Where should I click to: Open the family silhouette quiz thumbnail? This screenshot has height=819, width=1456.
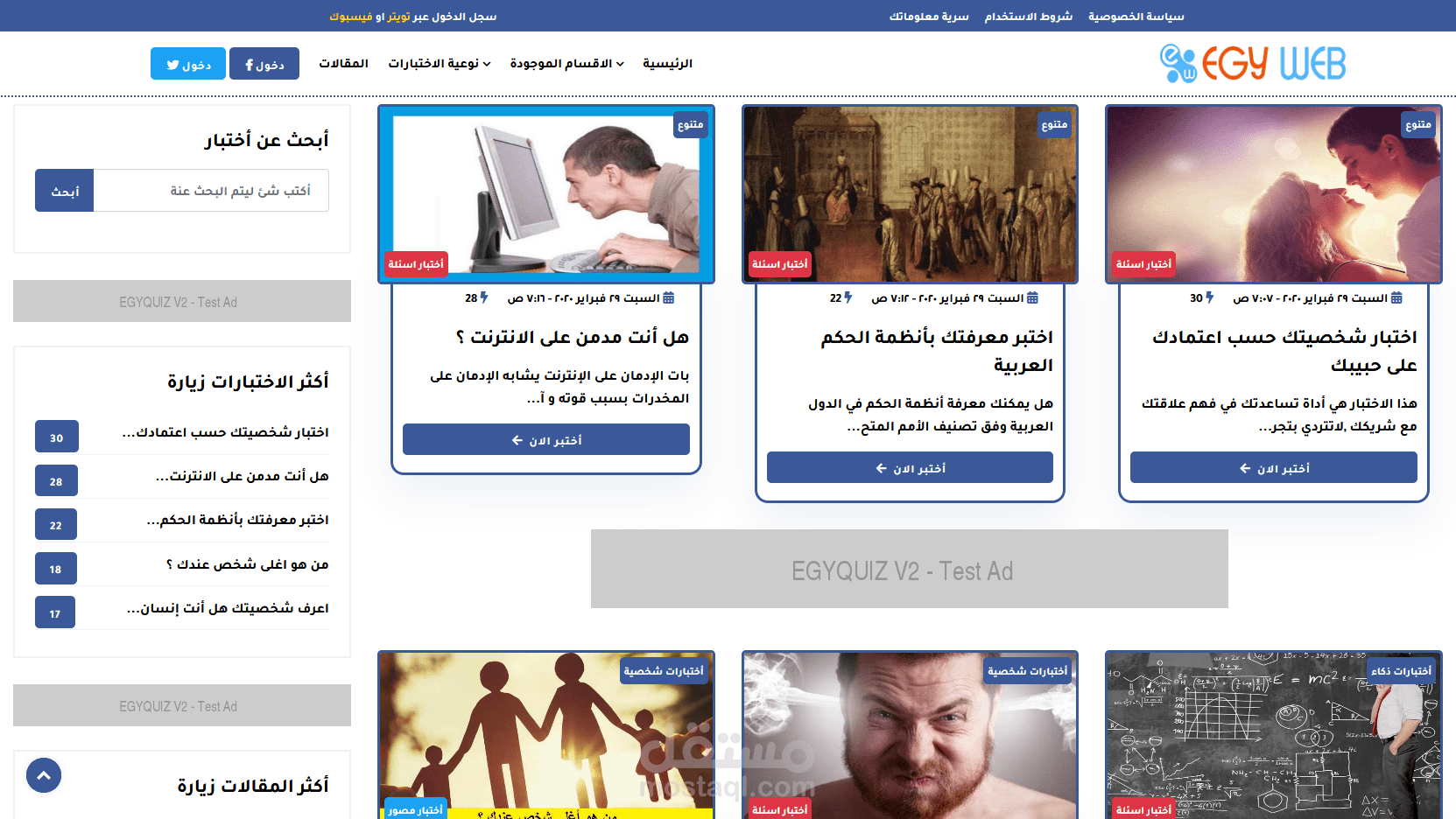(x=546, y=735)
